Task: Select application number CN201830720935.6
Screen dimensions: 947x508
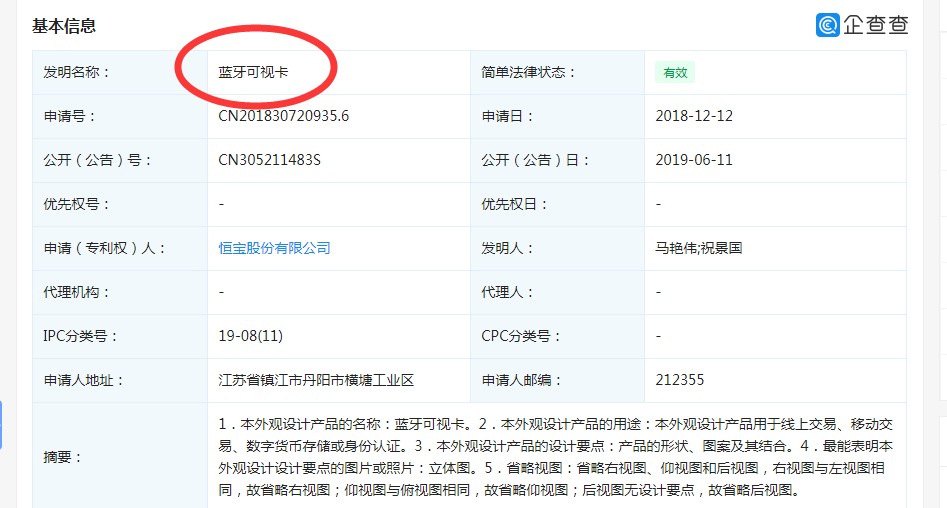Action: 283,116
